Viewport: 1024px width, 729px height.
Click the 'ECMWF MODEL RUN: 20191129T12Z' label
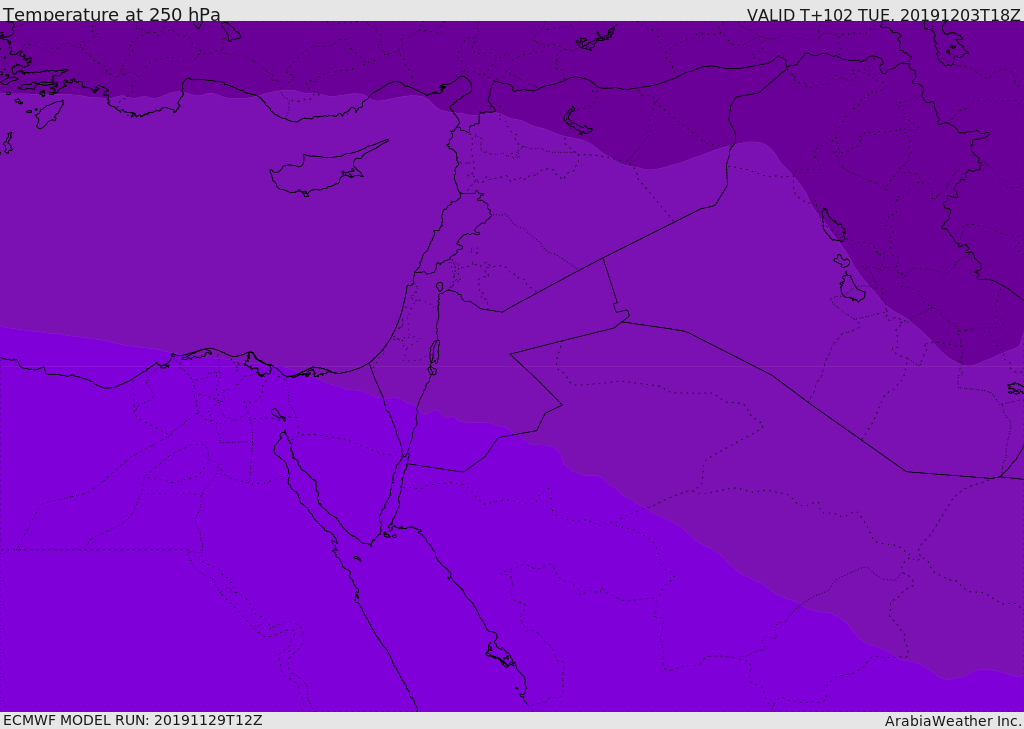[133, 720]
